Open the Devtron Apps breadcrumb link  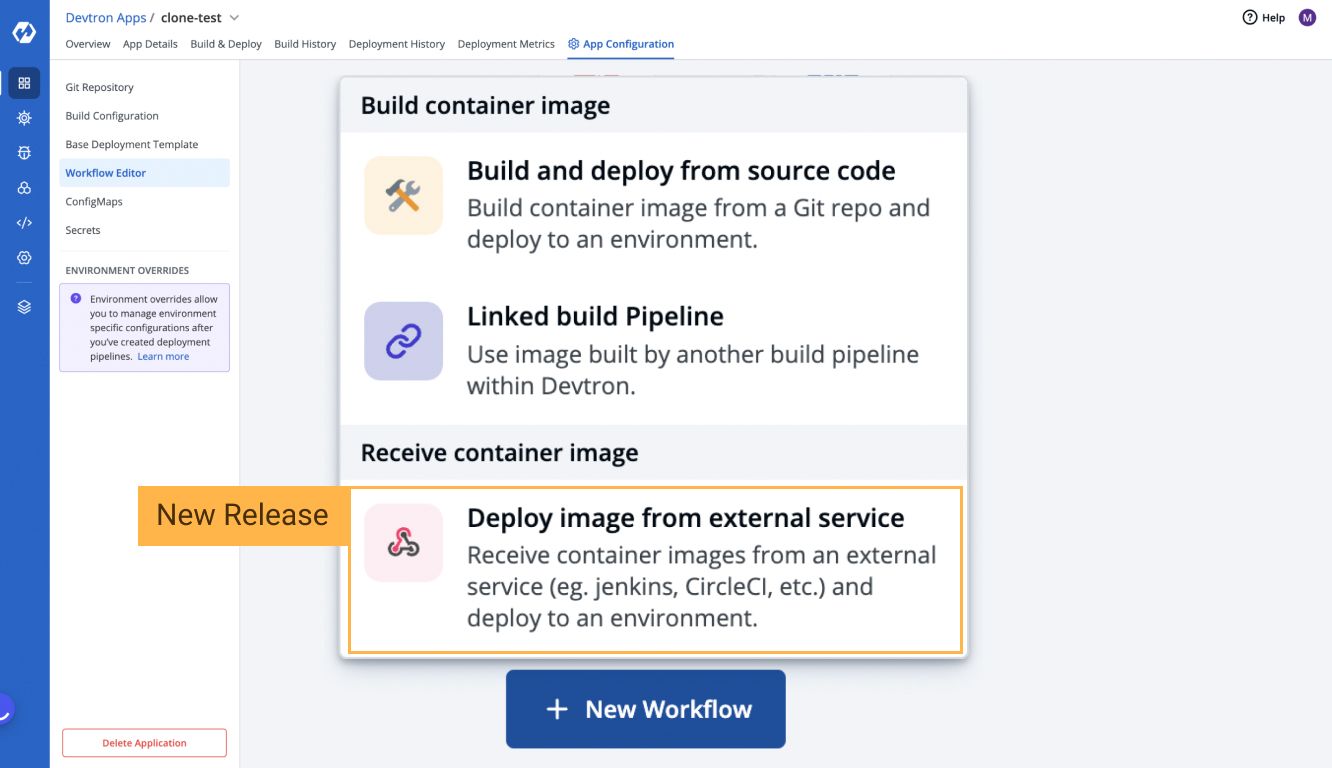105,17
